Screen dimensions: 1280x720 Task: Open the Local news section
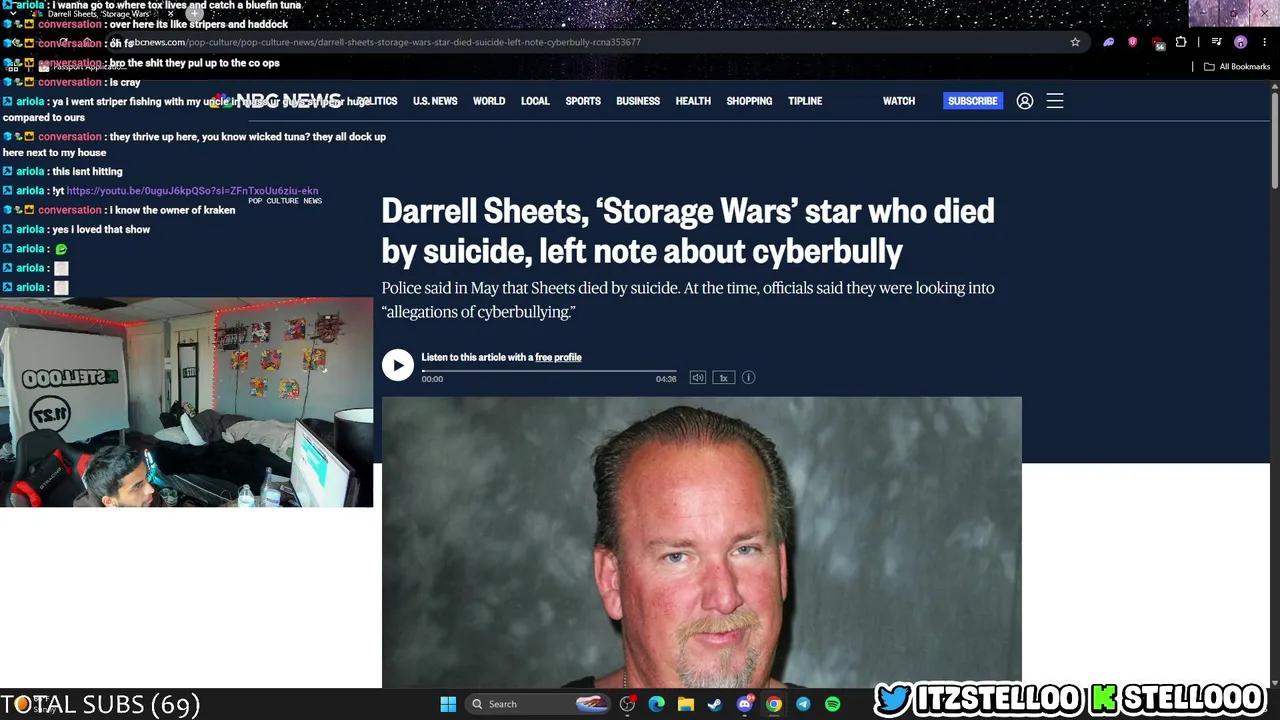[535, 101]
